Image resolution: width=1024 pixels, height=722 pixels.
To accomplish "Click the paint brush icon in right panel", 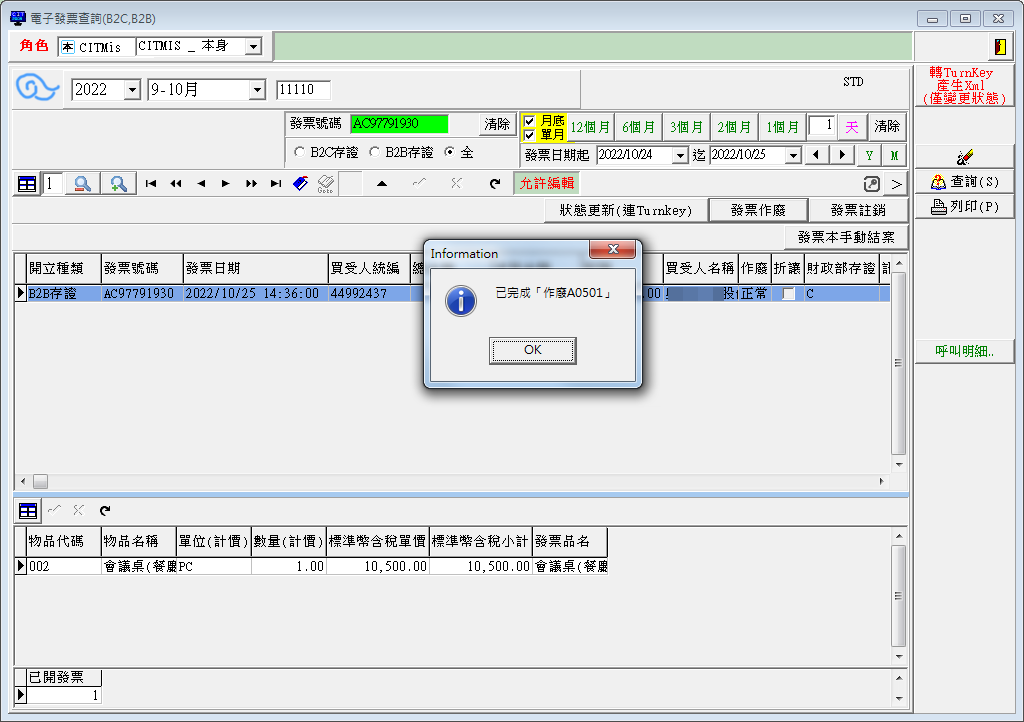I will (964, 157).
